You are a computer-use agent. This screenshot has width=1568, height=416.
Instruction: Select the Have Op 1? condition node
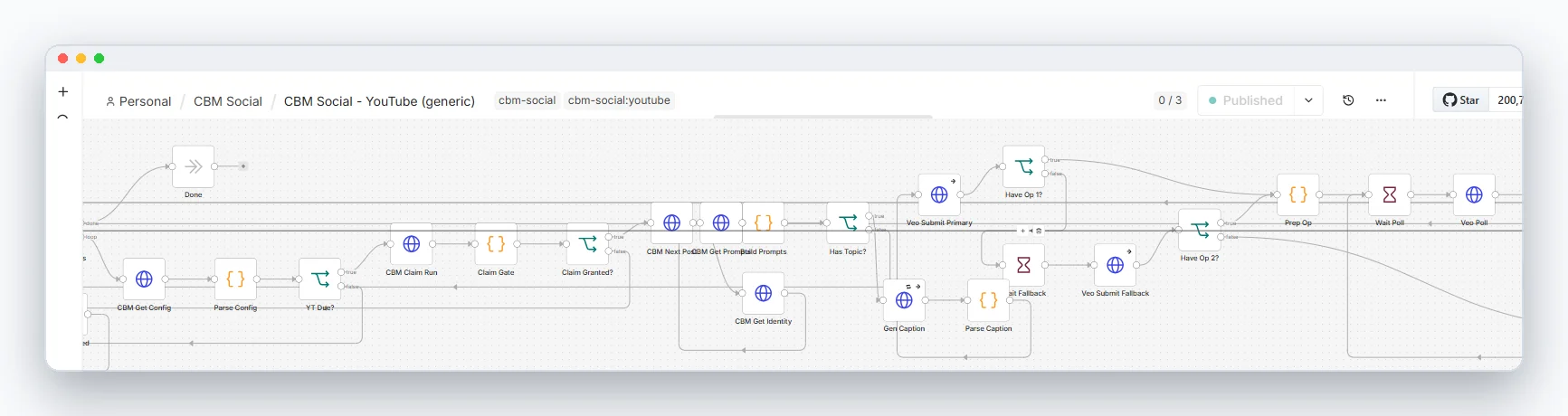[x=1023, y=166]
